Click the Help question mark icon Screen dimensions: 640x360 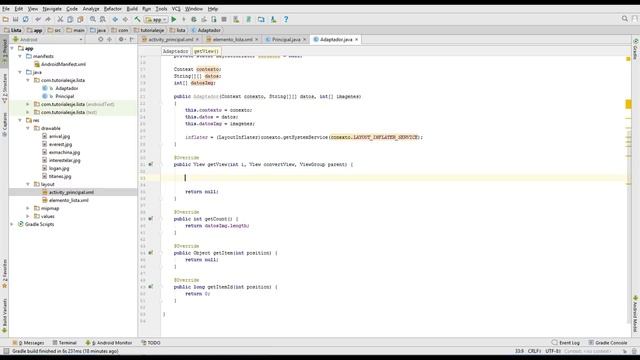click(x=286, y=19)
